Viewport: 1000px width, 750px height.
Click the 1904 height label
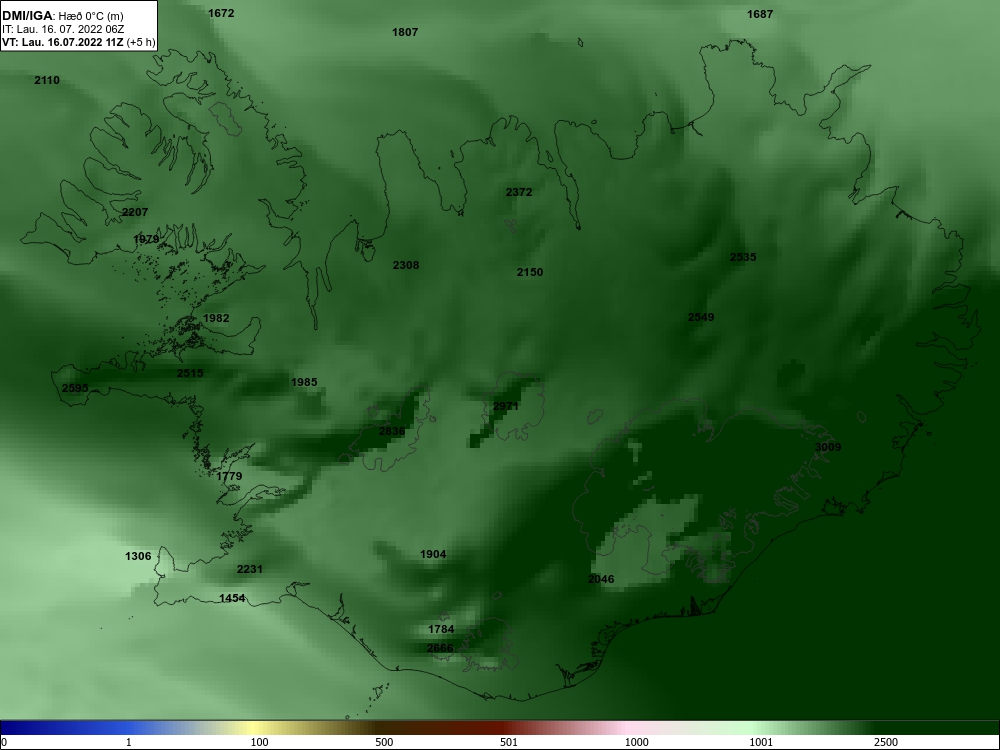433,554
